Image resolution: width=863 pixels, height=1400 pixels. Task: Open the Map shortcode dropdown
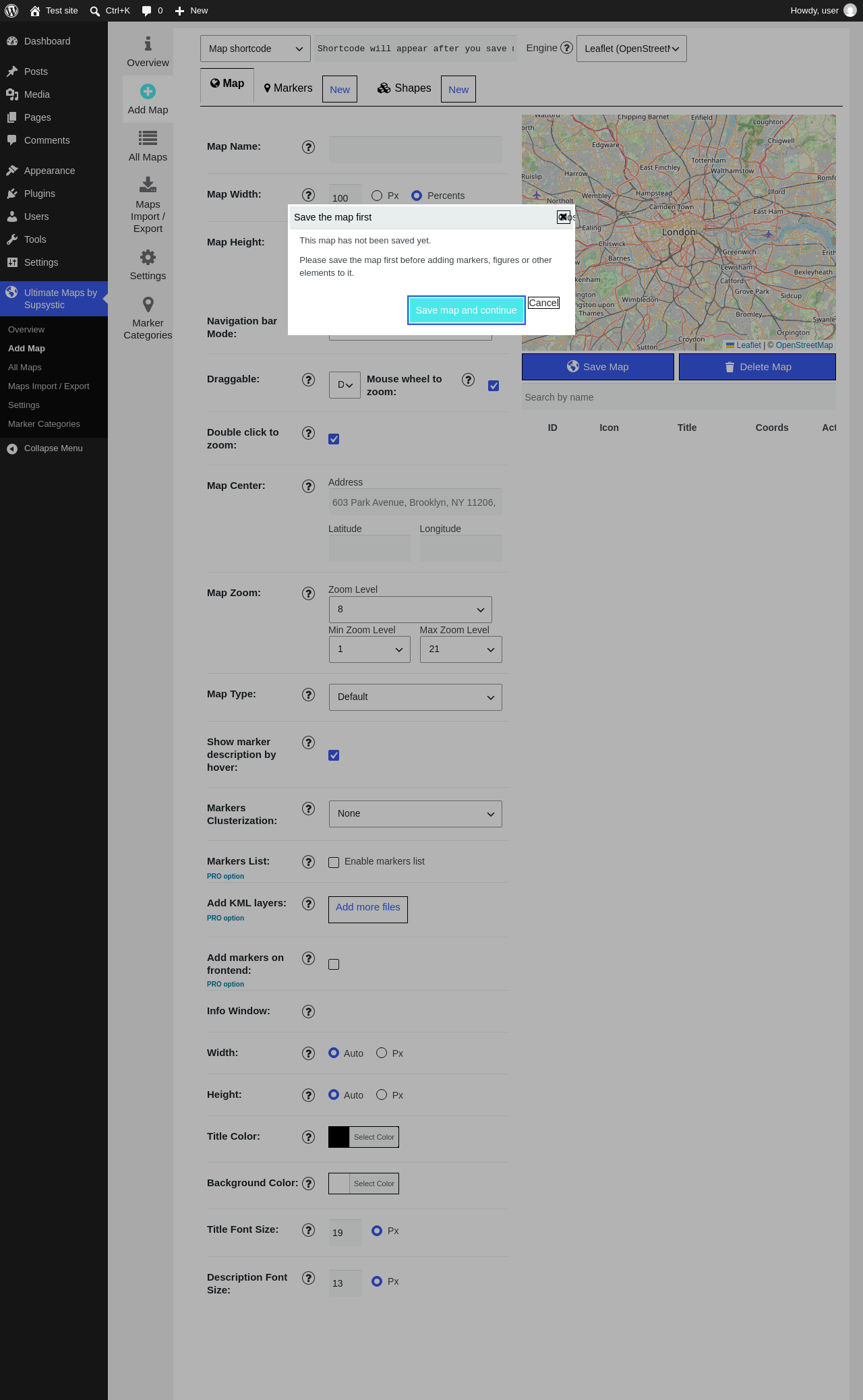coord(256,49)
